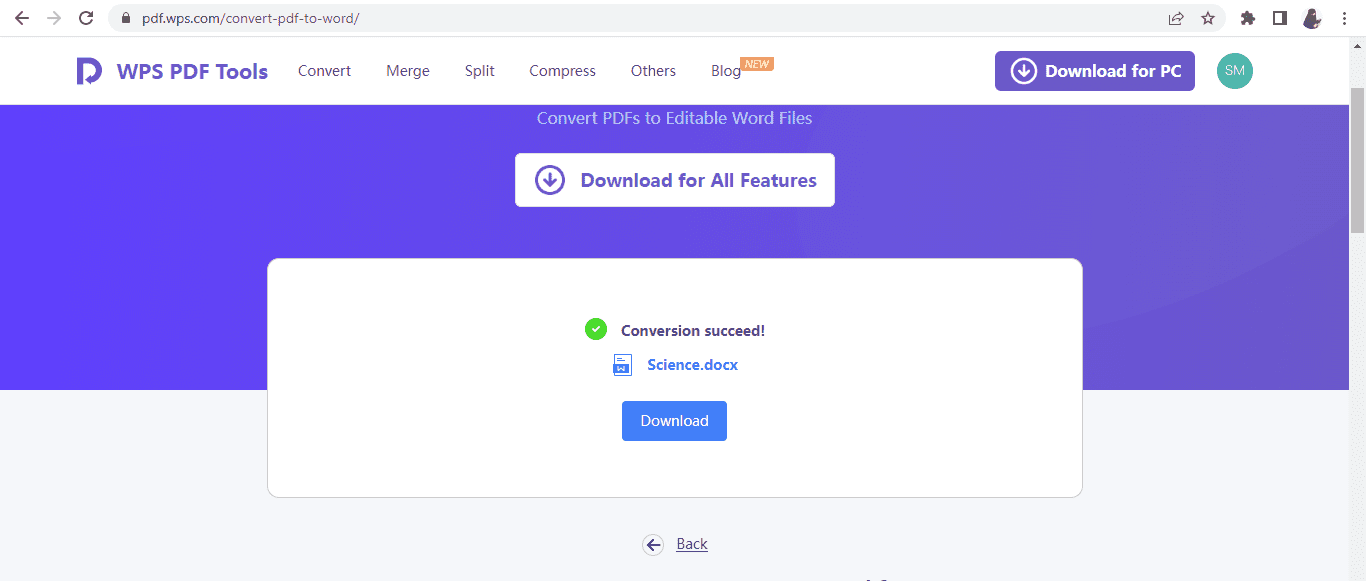Image resolution: width=1366 pixels, height=581 pixels.
Task: Open the Blog page
Action: [725, 70]
